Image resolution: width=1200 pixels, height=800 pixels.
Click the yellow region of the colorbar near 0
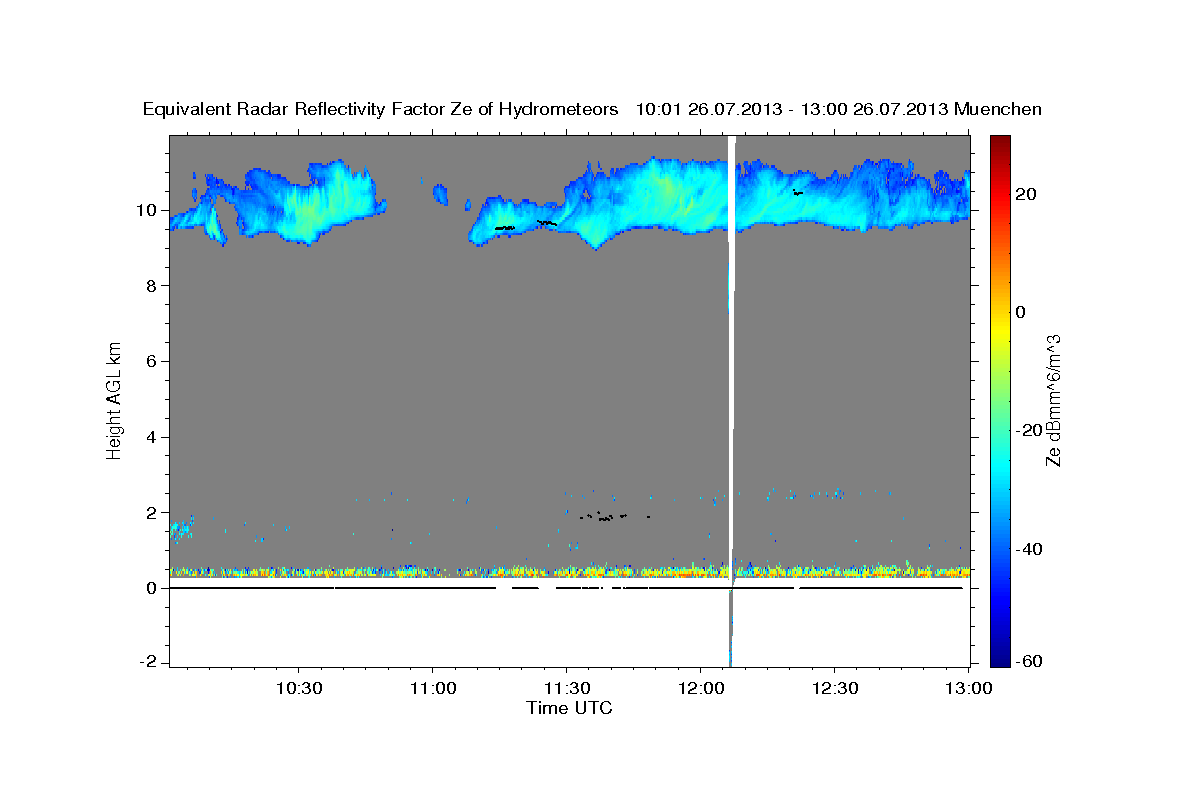[x=999, y=325]
